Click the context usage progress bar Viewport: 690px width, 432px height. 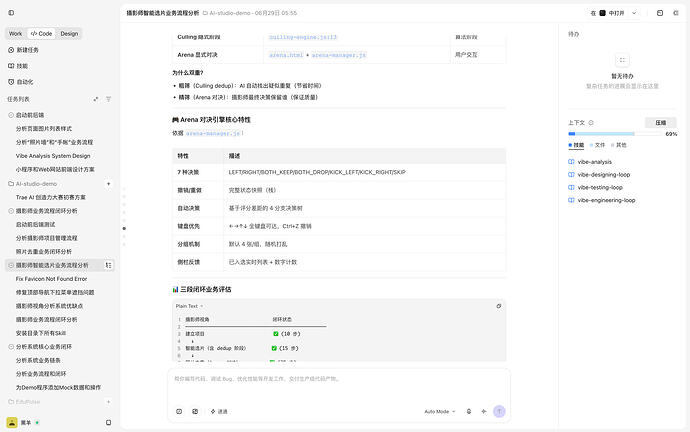click(616, 133)
